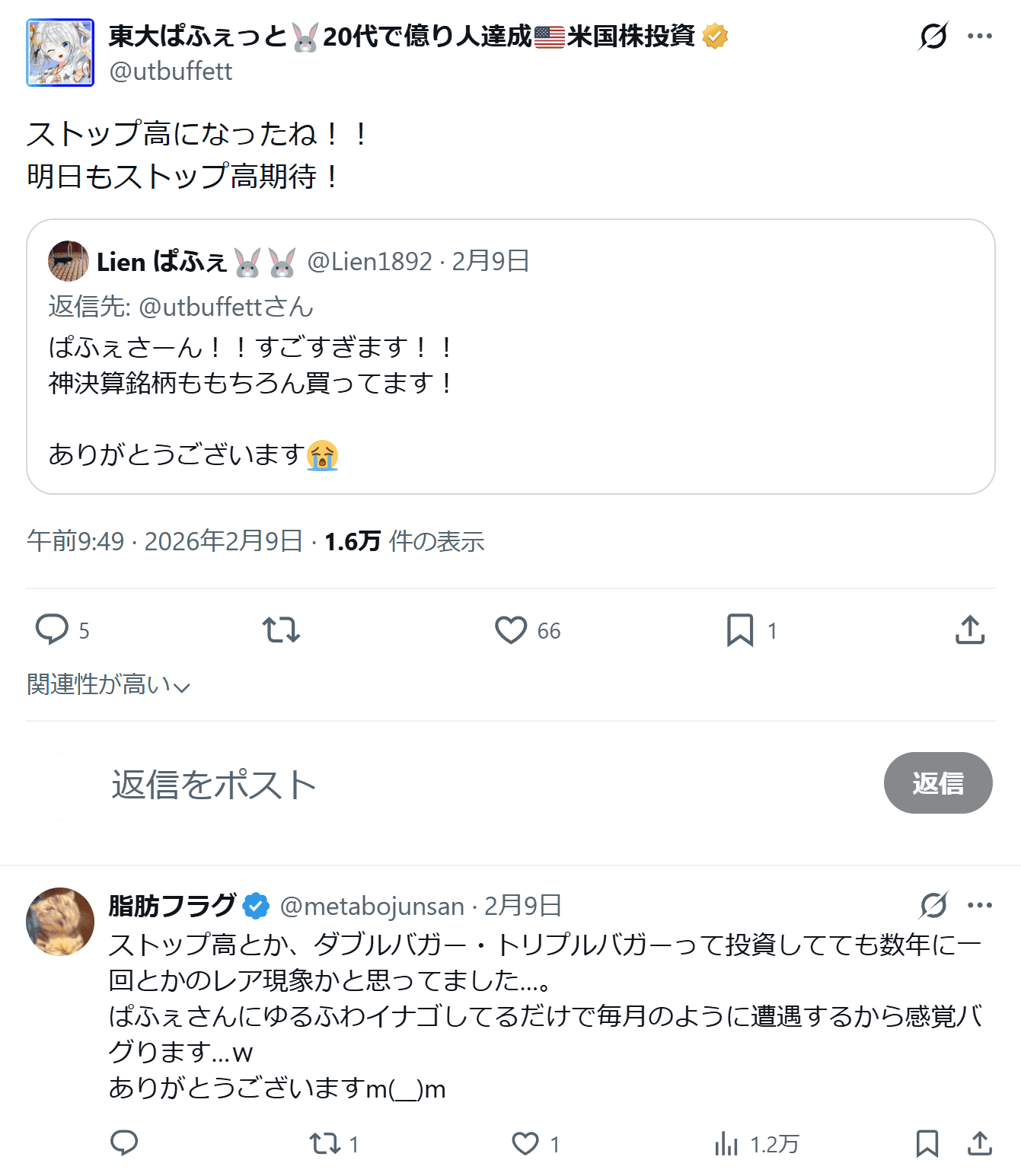Reply to 脂肪フラグ's comment
1021x1176 pixels.
[x=124, y=1143]
